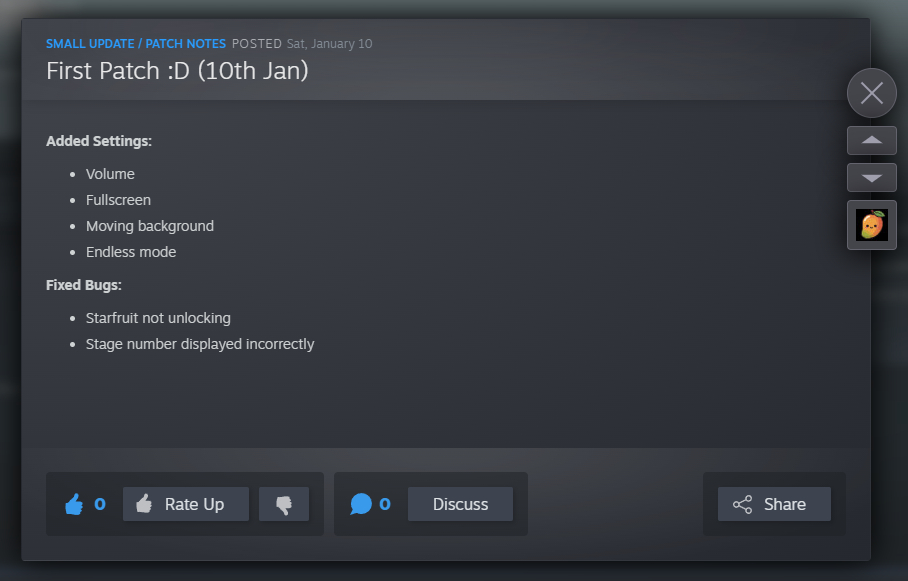Click the Rate Up button
Screen dimensions: 908x581
(186, 504)
